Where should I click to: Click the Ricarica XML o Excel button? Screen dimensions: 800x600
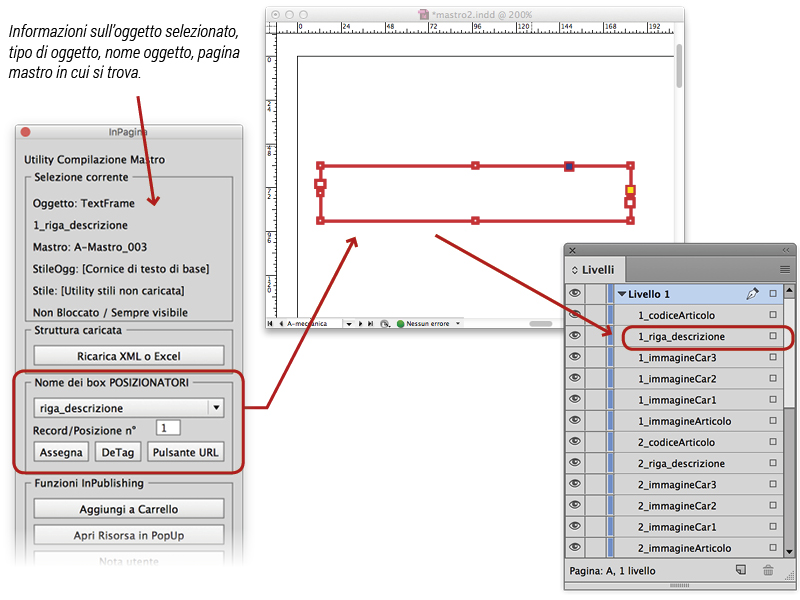pos(129,356)
